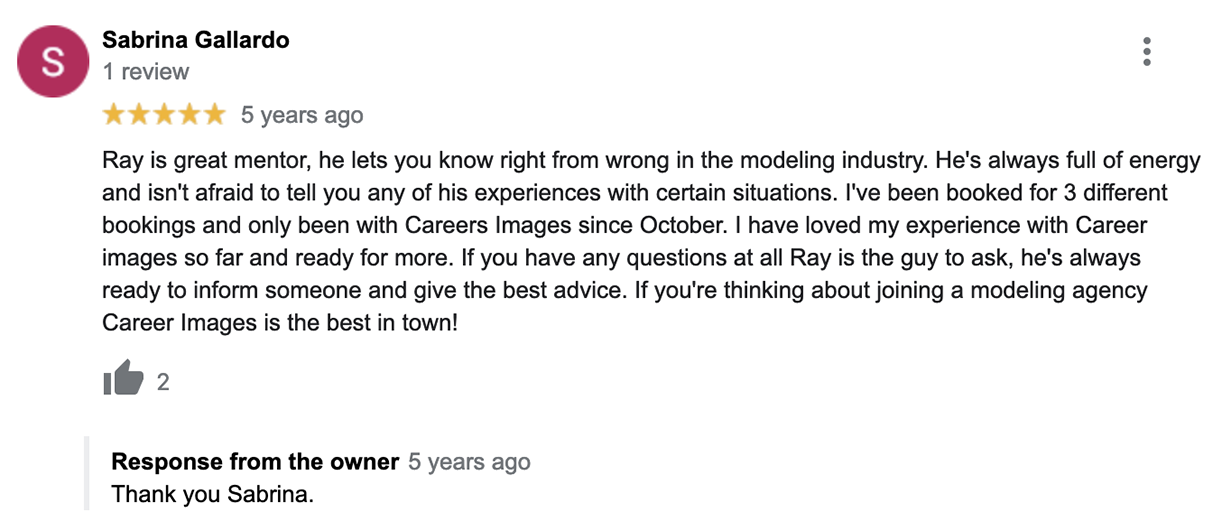The height and width of the screenshot is (531, 1222).
Task: Select the fifth rating star
Action: tap(214, 115)
